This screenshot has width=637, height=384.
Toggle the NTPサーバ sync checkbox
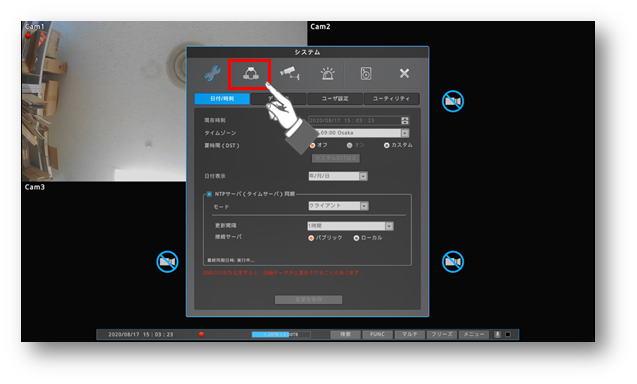click(x=209, y=194)
